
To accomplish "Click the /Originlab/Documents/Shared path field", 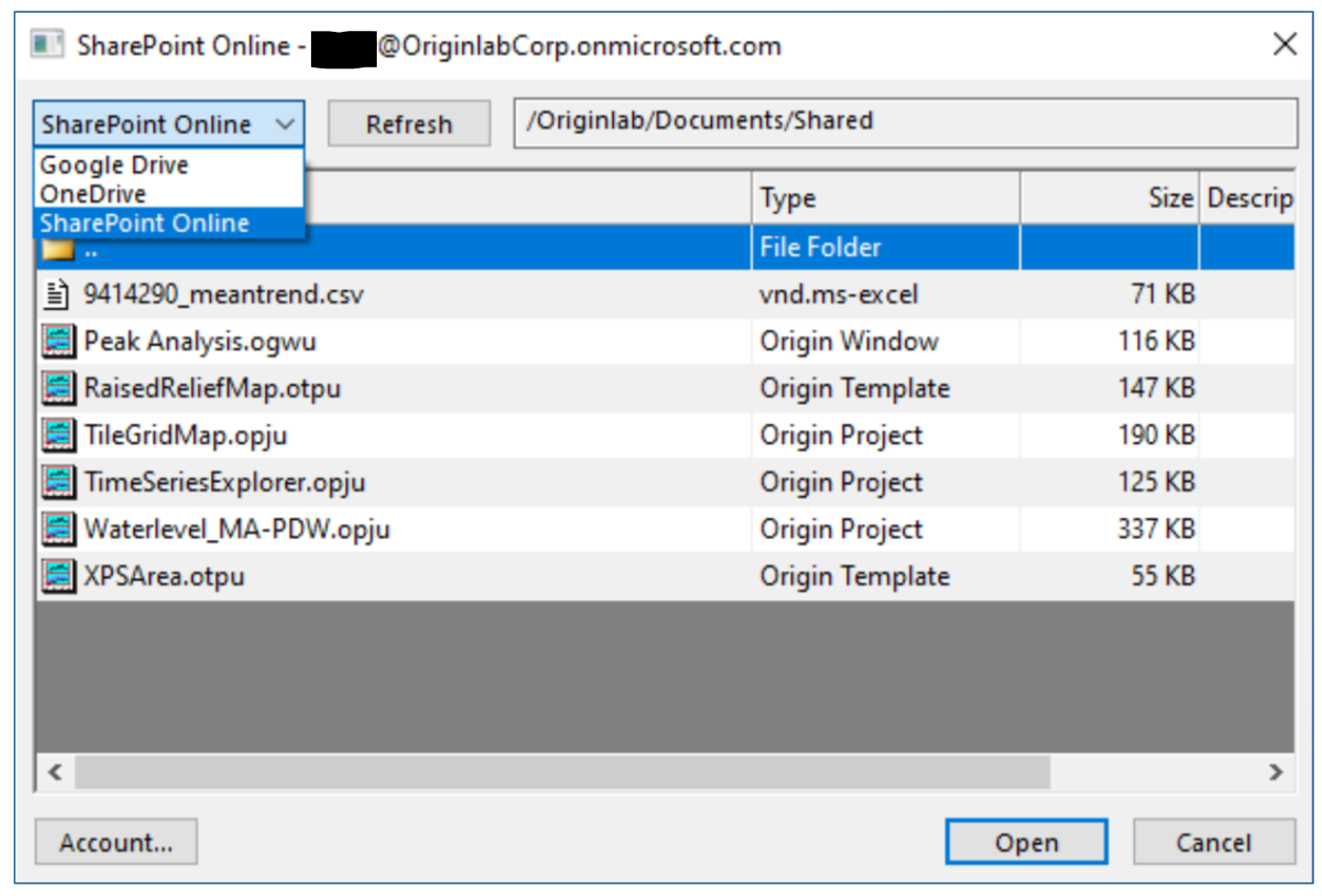I will pos(905,122).
